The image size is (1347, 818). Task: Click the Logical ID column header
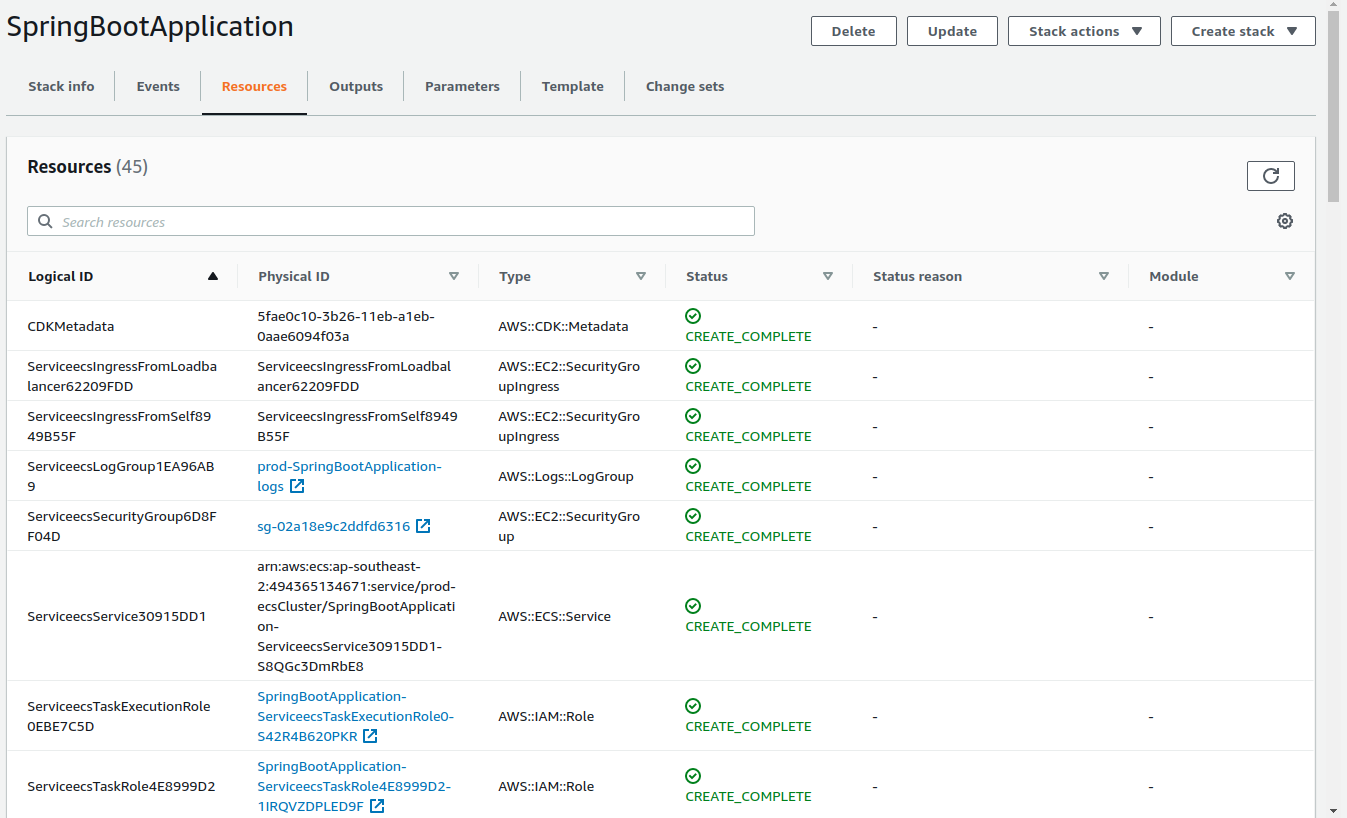tap(60, 276)
